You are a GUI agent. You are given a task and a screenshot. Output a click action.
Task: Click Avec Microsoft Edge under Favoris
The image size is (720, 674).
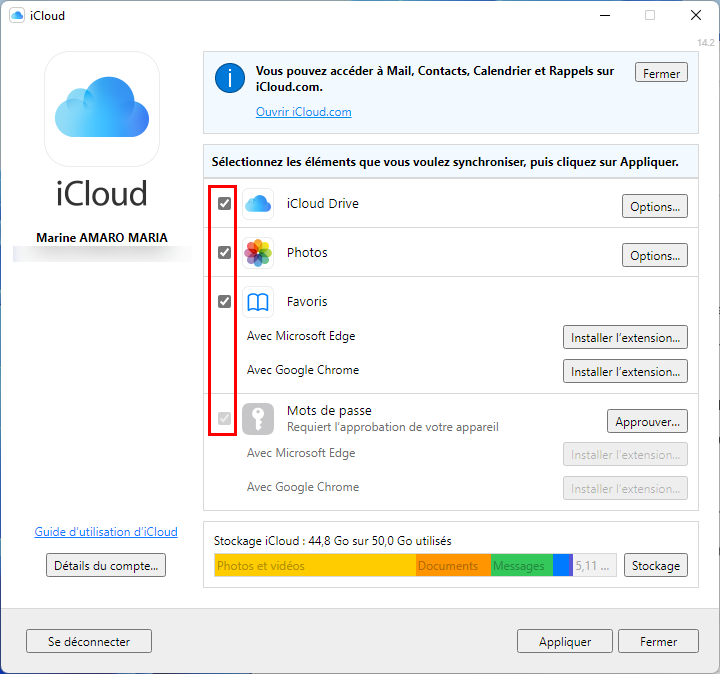pyautogui.click(x=301, y=336)
